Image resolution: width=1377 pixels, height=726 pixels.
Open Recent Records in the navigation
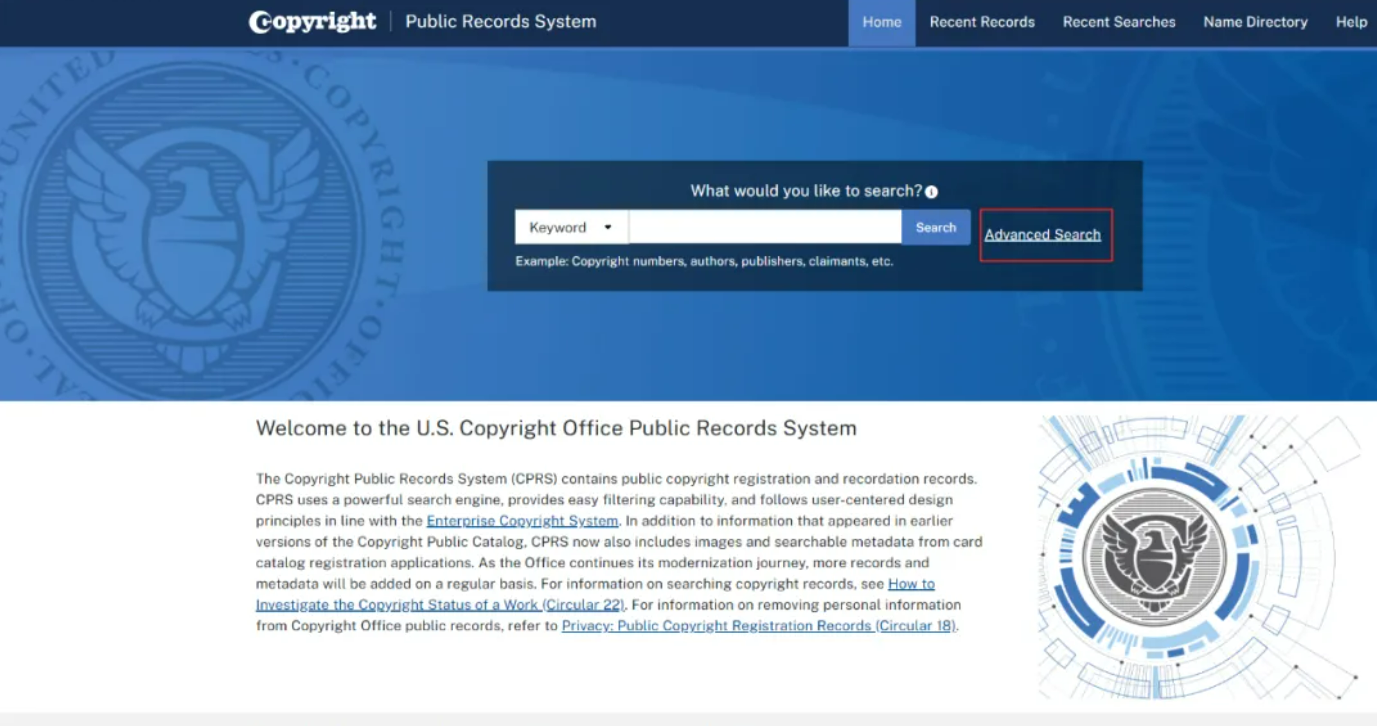pyautogui.click(x=981, y=22)
